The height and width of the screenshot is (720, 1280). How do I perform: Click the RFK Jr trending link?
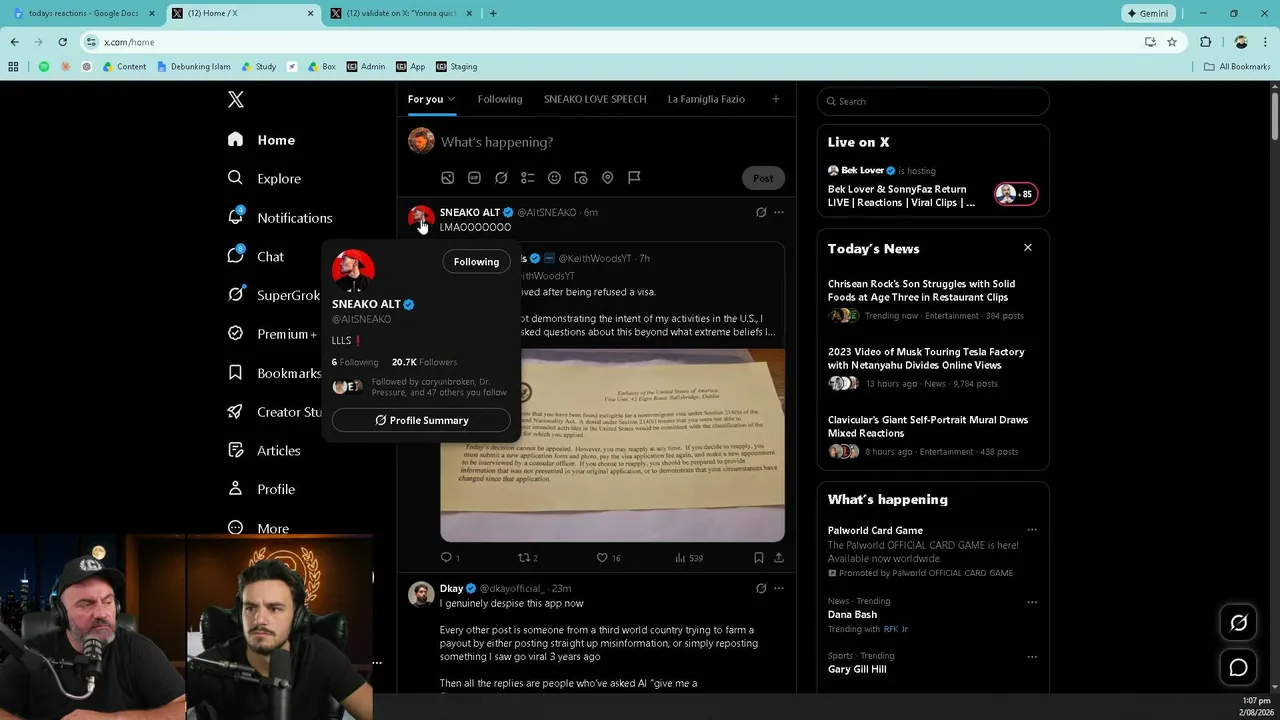tap(896, 629)
